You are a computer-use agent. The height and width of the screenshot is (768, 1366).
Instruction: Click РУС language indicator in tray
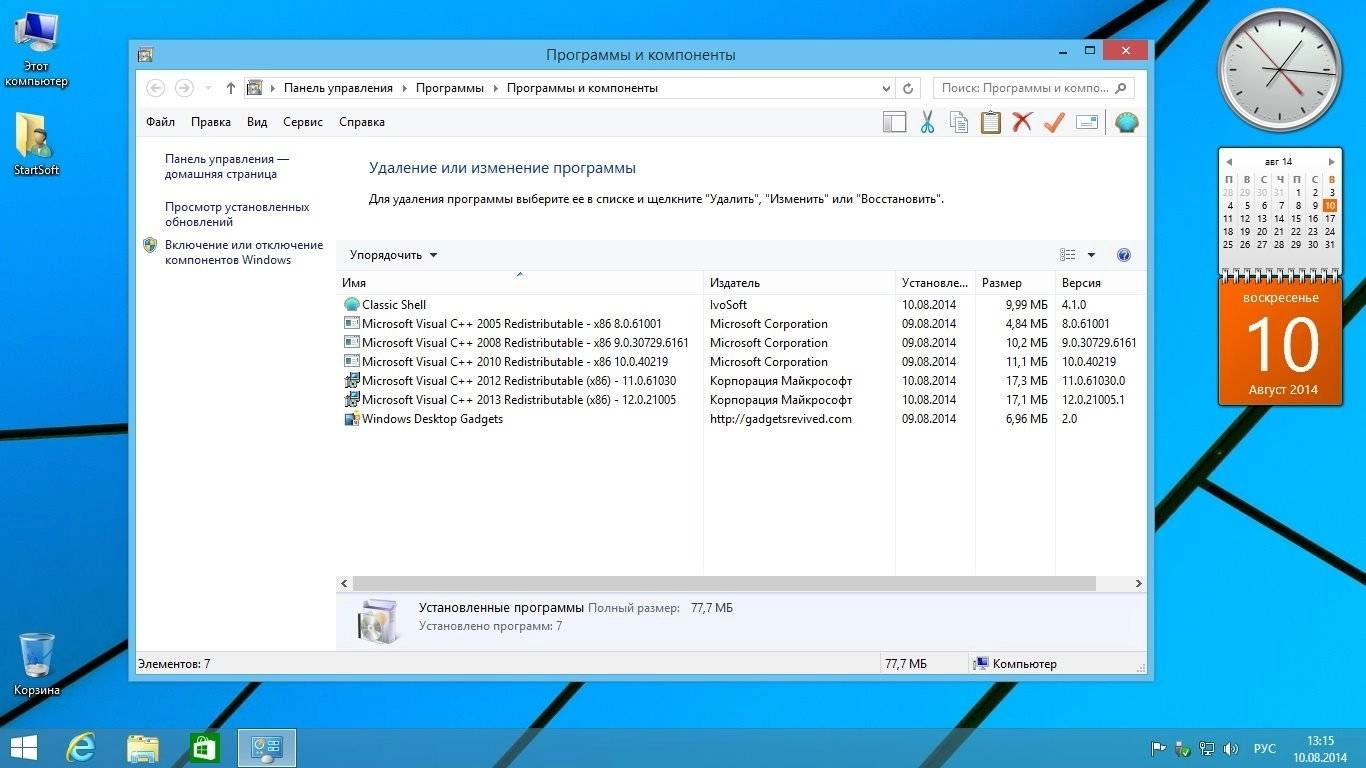(1264, 748)
